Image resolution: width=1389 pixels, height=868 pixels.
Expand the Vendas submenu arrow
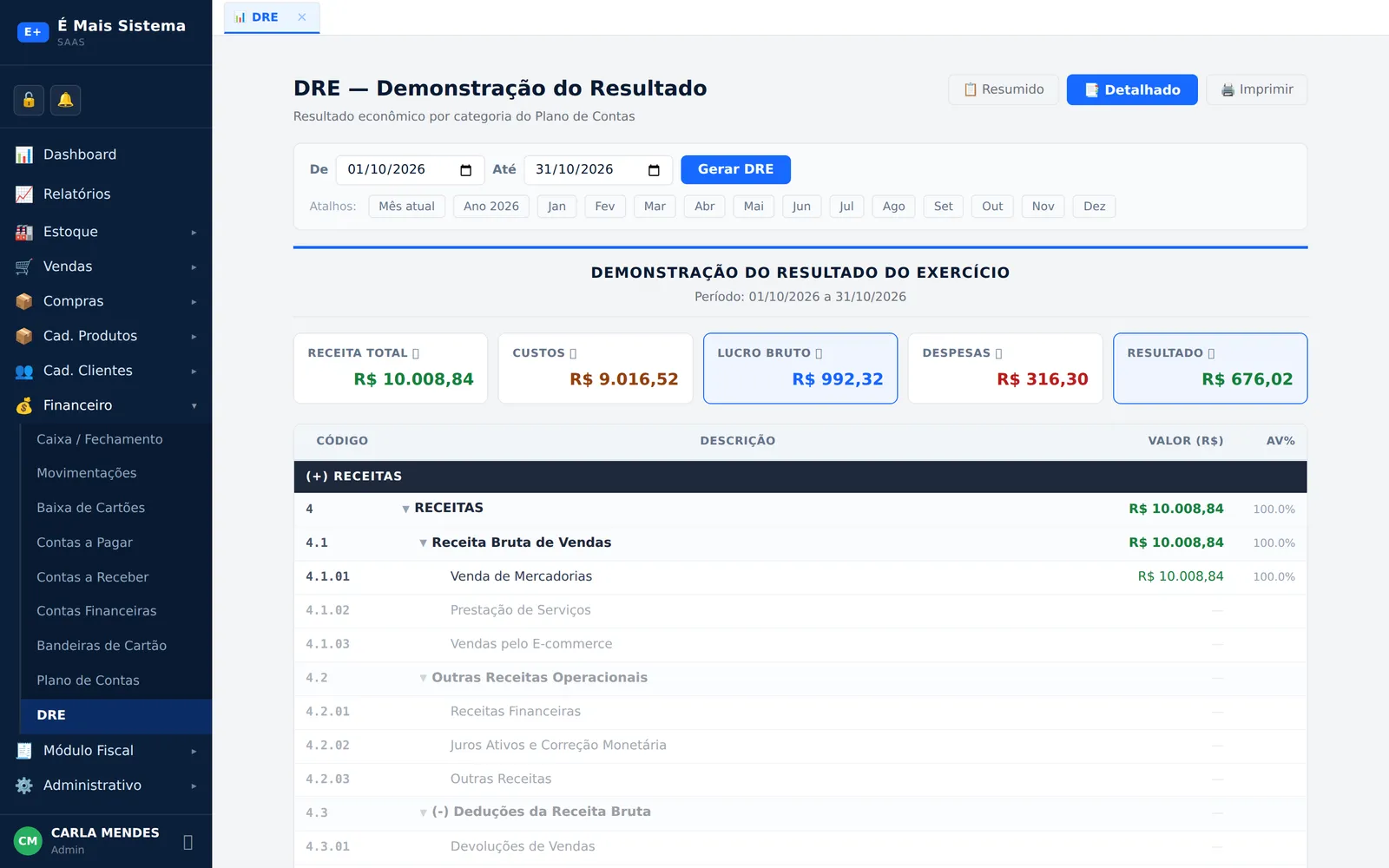coord(194,267)
